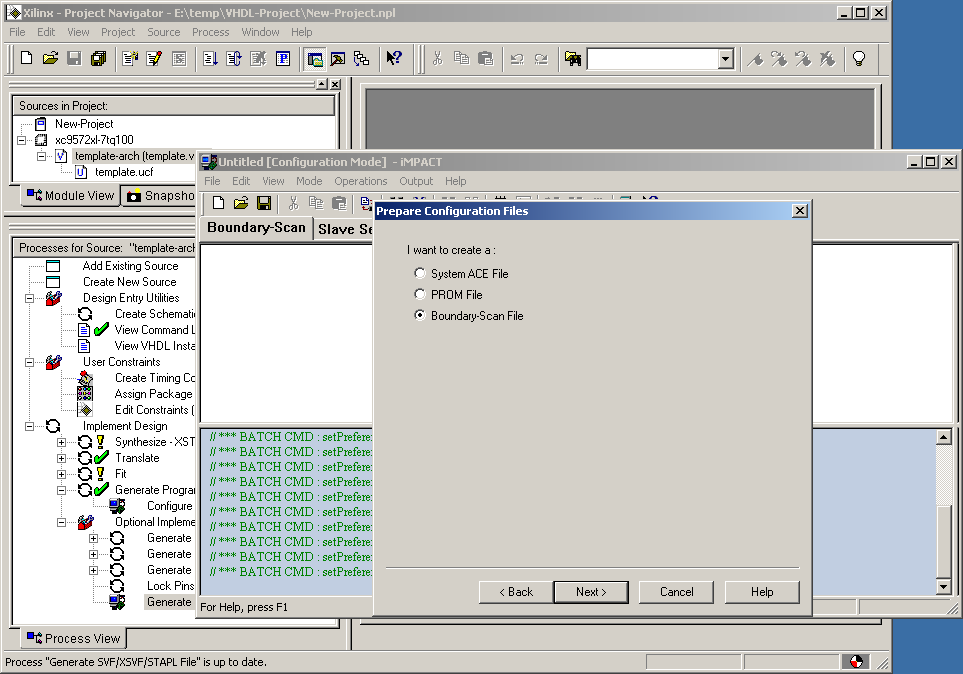The height and width of the screenshot is (674, 963).
Task: Click the New Source wizard icon in toolbar
Action: [130, 58]
